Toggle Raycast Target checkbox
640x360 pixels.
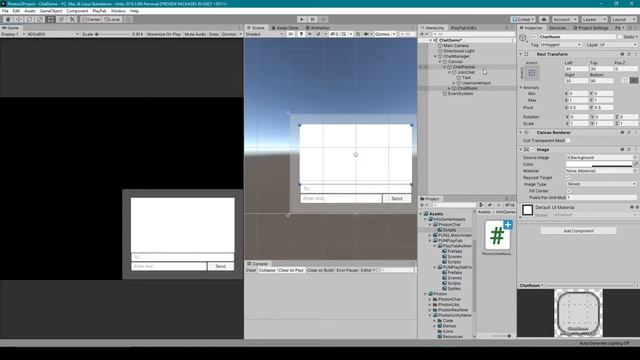[x=568, y=178]
